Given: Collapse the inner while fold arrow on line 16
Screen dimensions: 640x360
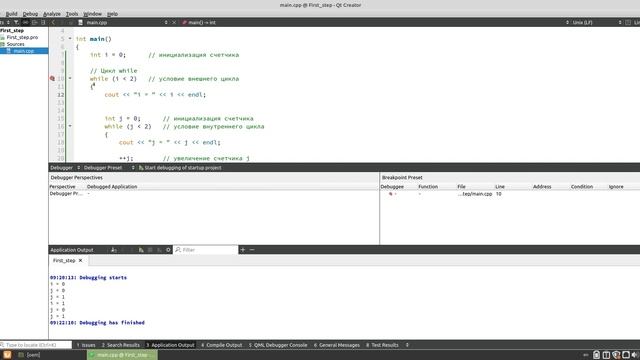Looking at the screenshot, I should coord(70,126).
